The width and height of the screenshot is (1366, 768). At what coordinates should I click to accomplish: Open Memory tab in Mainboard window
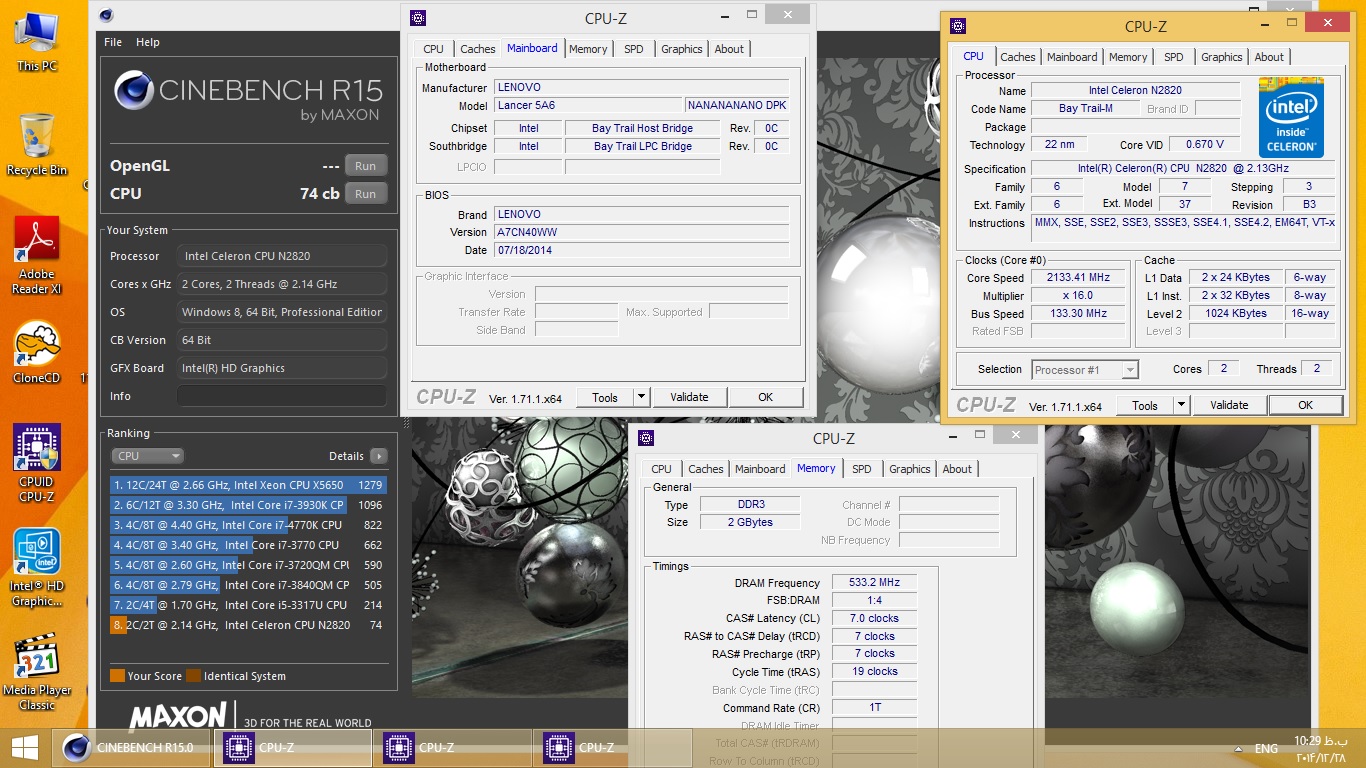(588, 49)
